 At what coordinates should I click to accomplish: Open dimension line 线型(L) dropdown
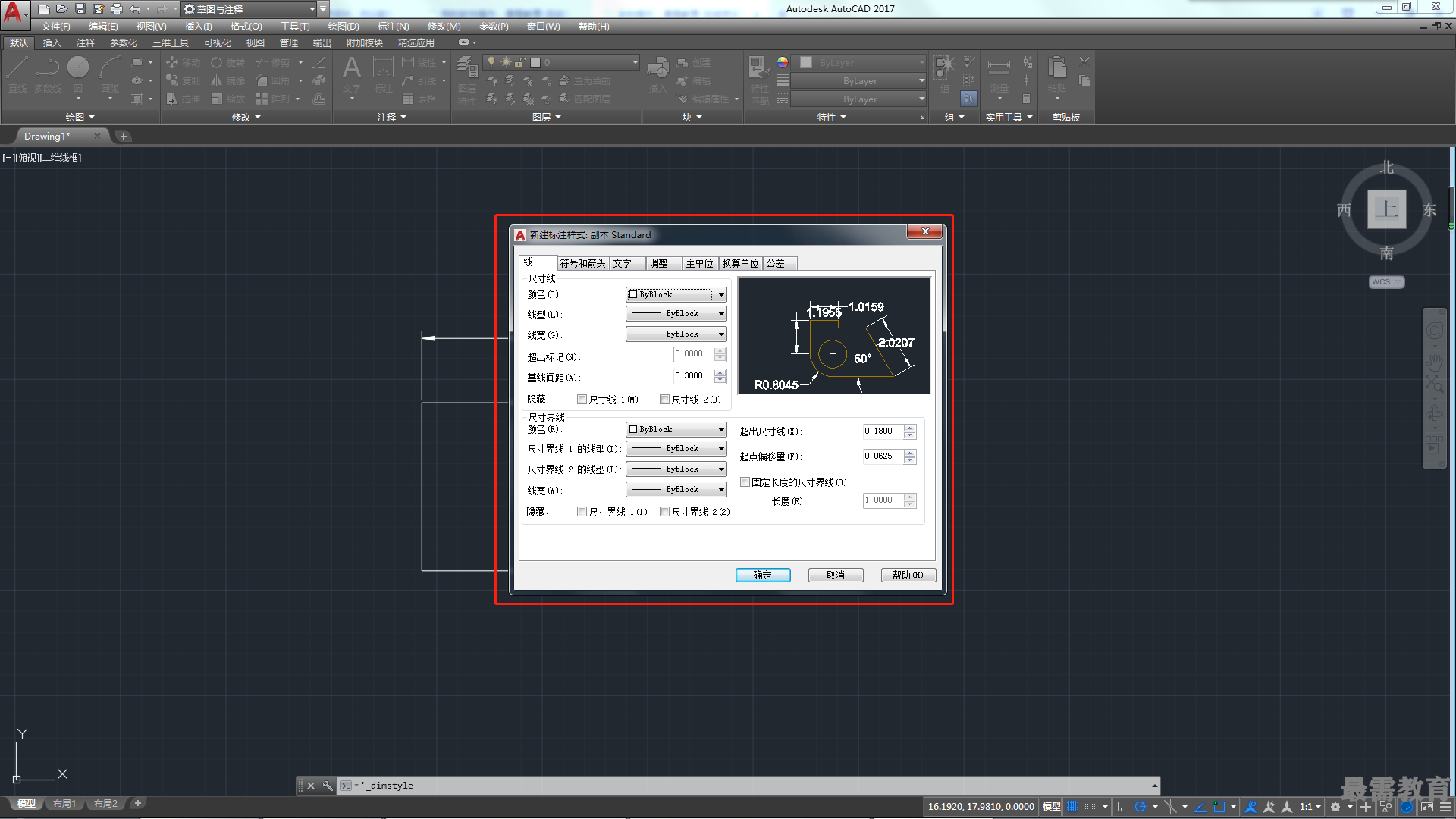tap(676, 314)
